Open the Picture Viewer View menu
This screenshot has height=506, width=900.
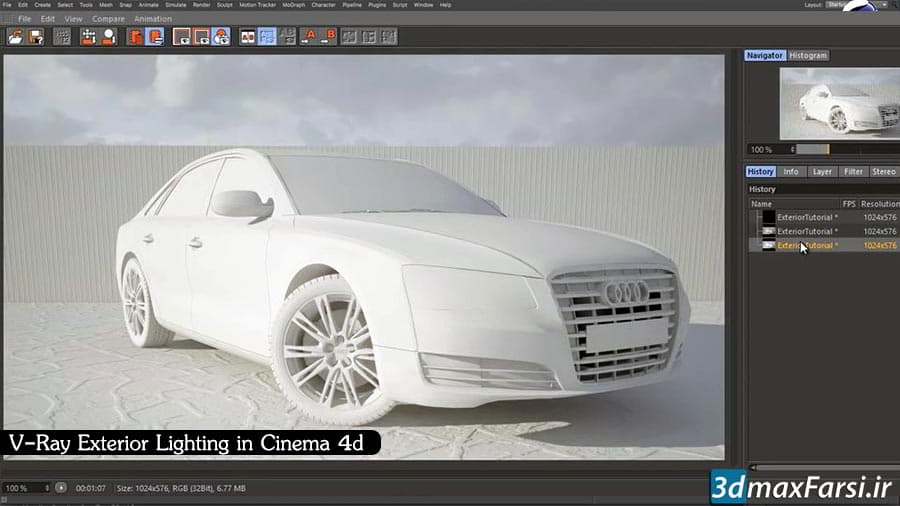(x=73, y=19)
